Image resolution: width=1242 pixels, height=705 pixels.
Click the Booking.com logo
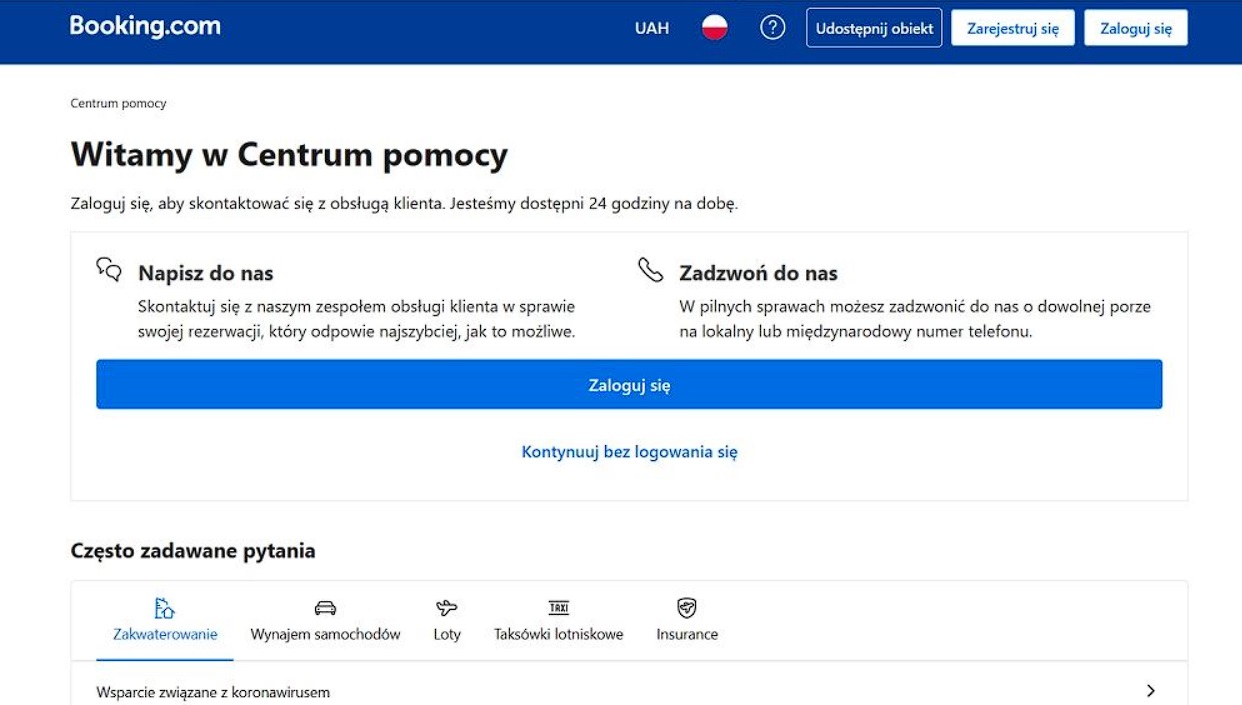click(145, 27)
